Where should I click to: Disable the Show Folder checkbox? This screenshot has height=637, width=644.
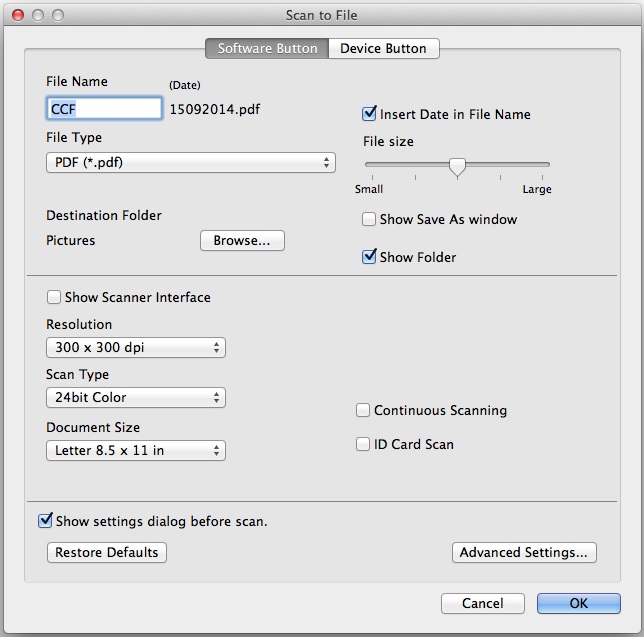[369, 257]
